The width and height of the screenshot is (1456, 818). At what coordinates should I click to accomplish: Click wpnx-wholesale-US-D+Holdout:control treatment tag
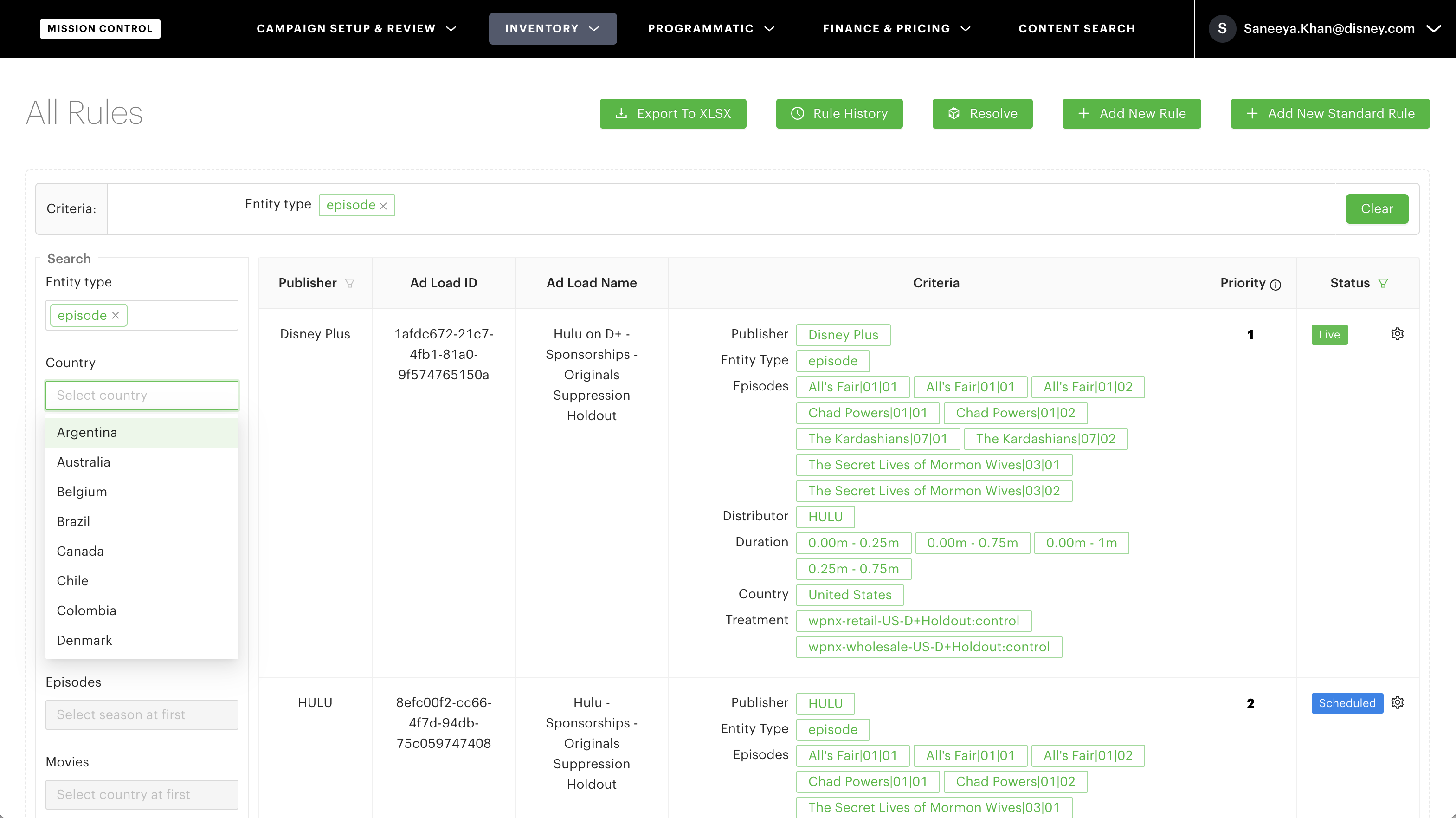928,647
